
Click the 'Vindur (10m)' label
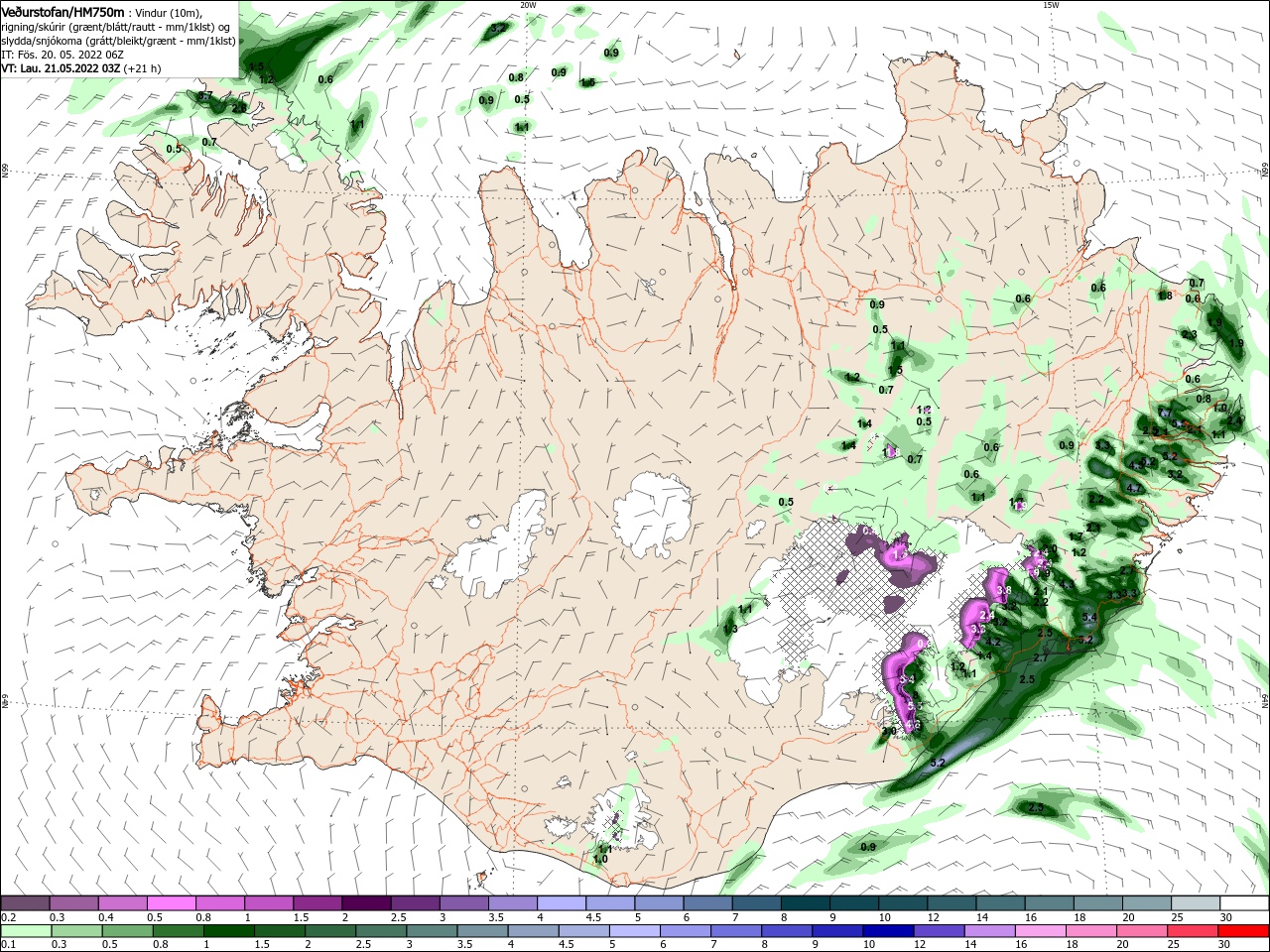[x=169, y=11]
